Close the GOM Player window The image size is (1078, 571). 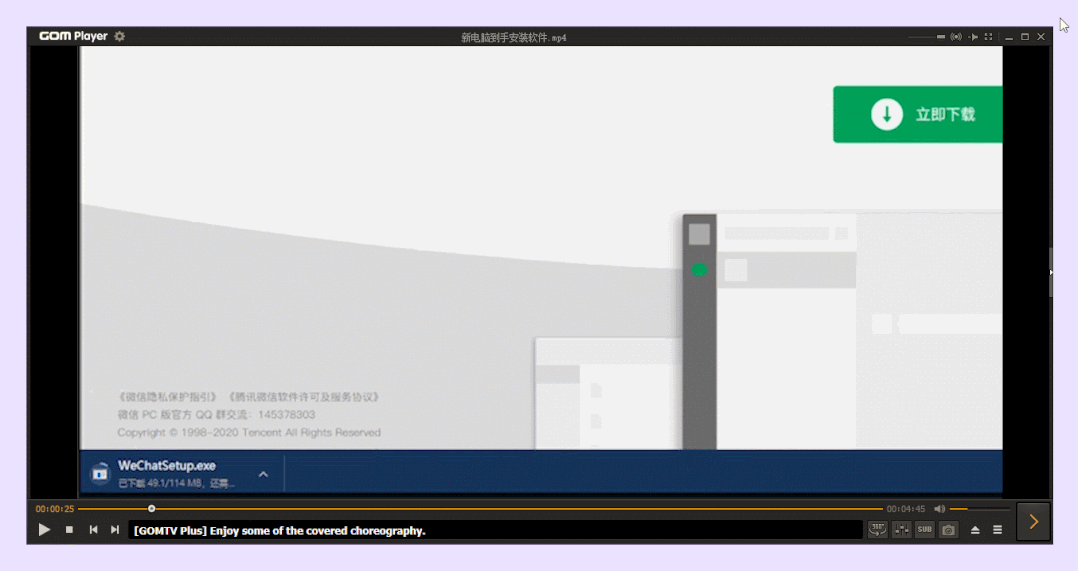1041,37
